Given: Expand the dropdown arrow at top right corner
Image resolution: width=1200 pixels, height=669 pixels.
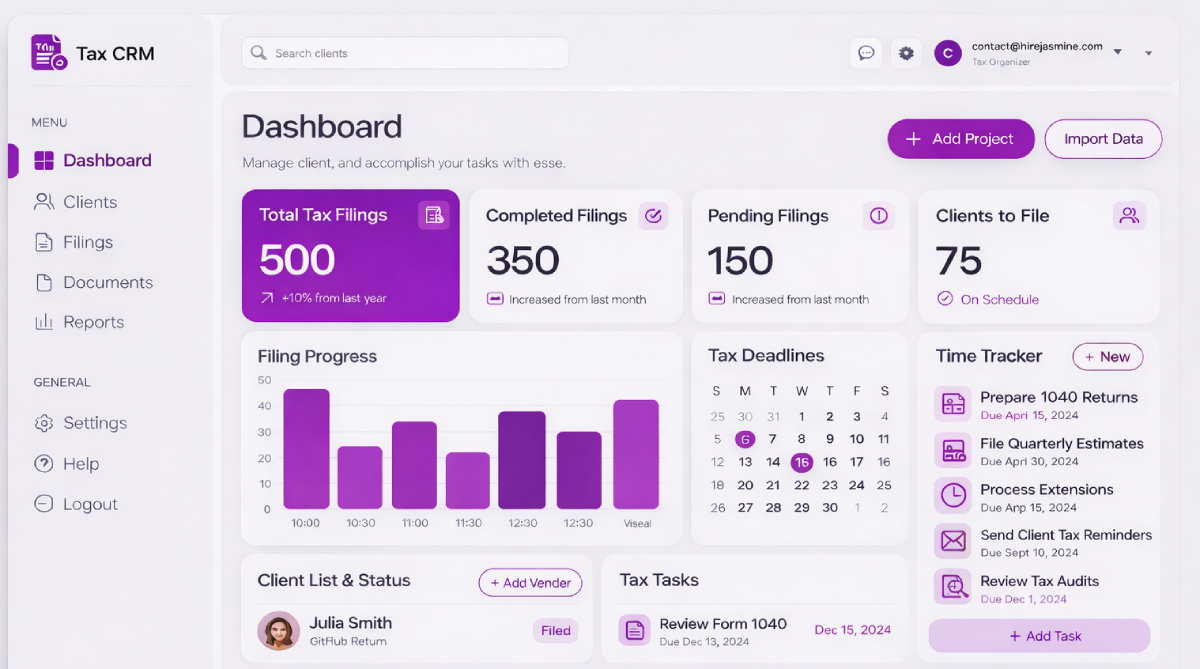Looking at the screenshot, I should click(x=1150, y=53).
